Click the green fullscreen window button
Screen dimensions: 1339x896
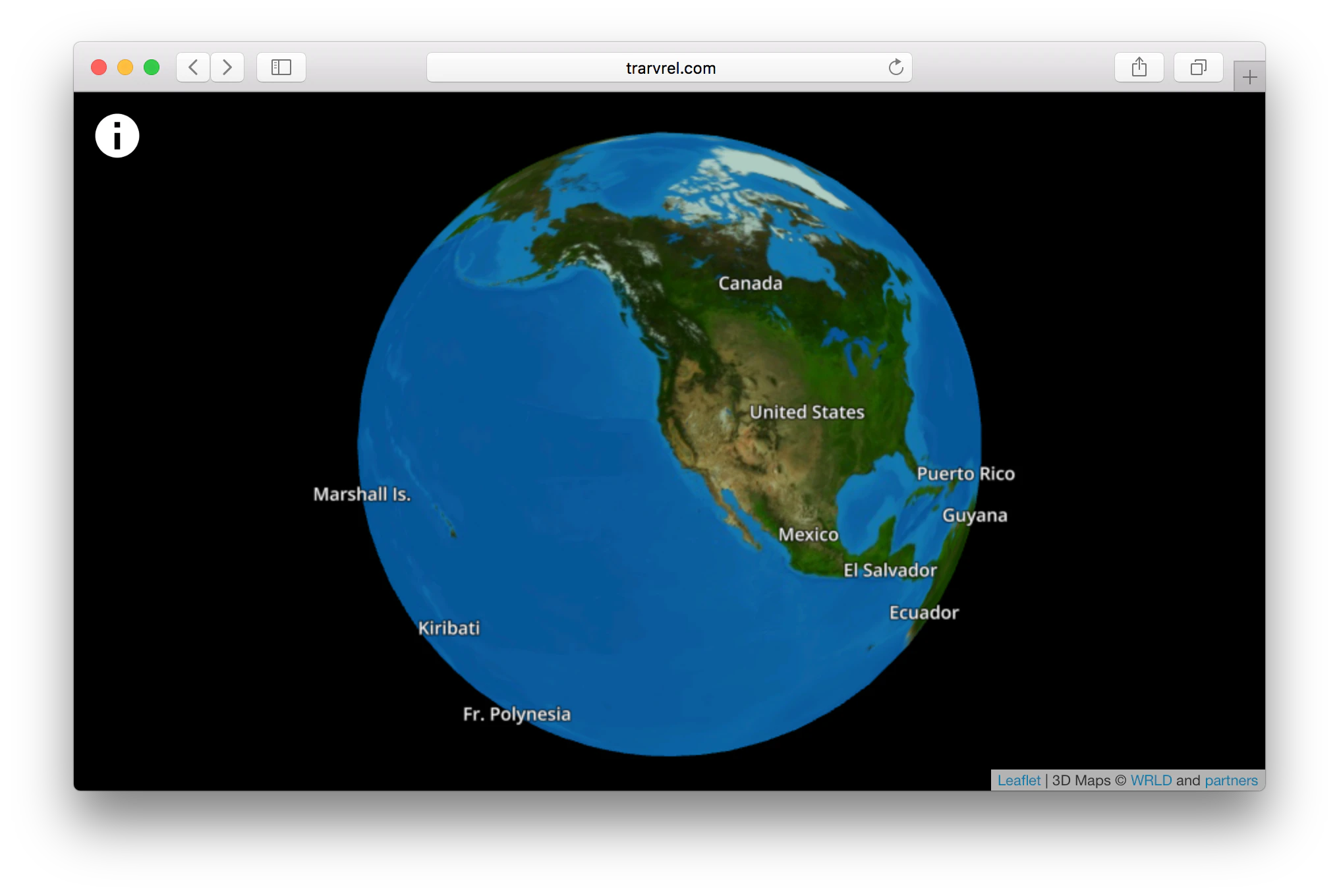click(152, 67)
